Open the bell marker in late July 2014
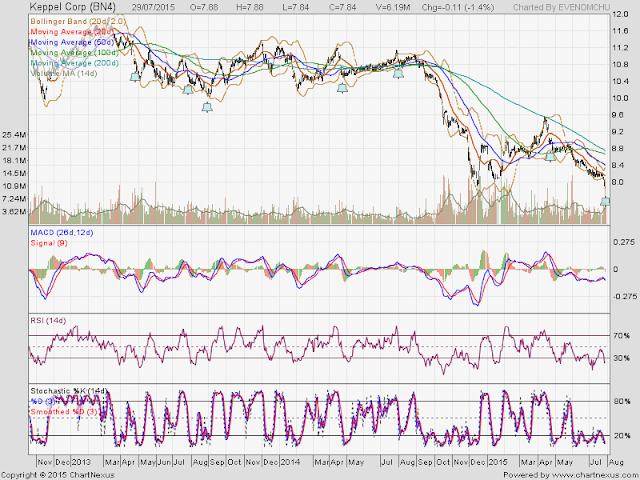 (398, 74)
